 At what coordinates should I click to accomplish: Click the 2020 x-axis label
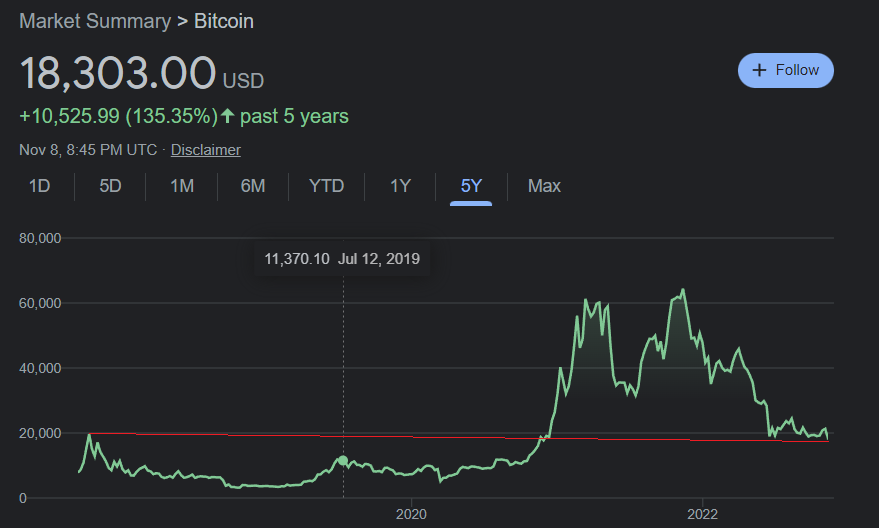click(411, 514)
